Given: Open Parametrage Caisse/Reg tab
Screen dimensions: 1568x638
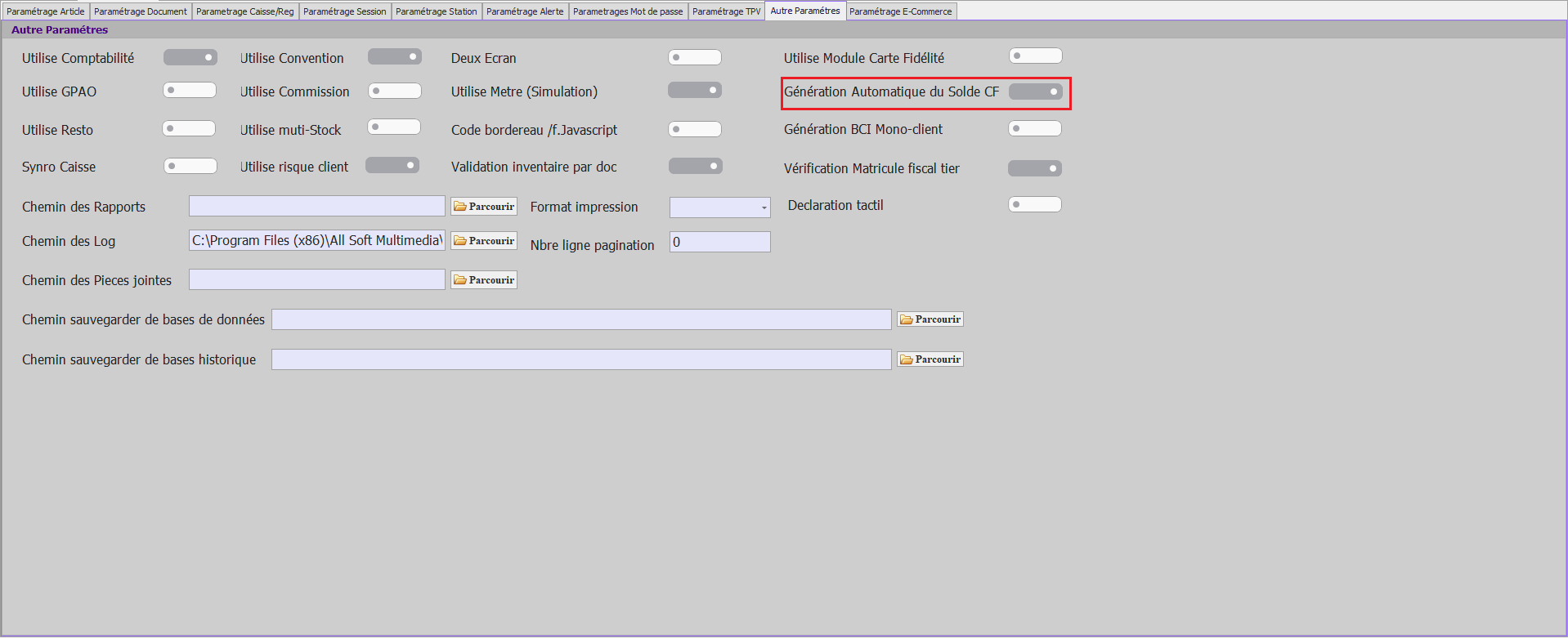Looking at the screenshot, I should click(245, 11).
